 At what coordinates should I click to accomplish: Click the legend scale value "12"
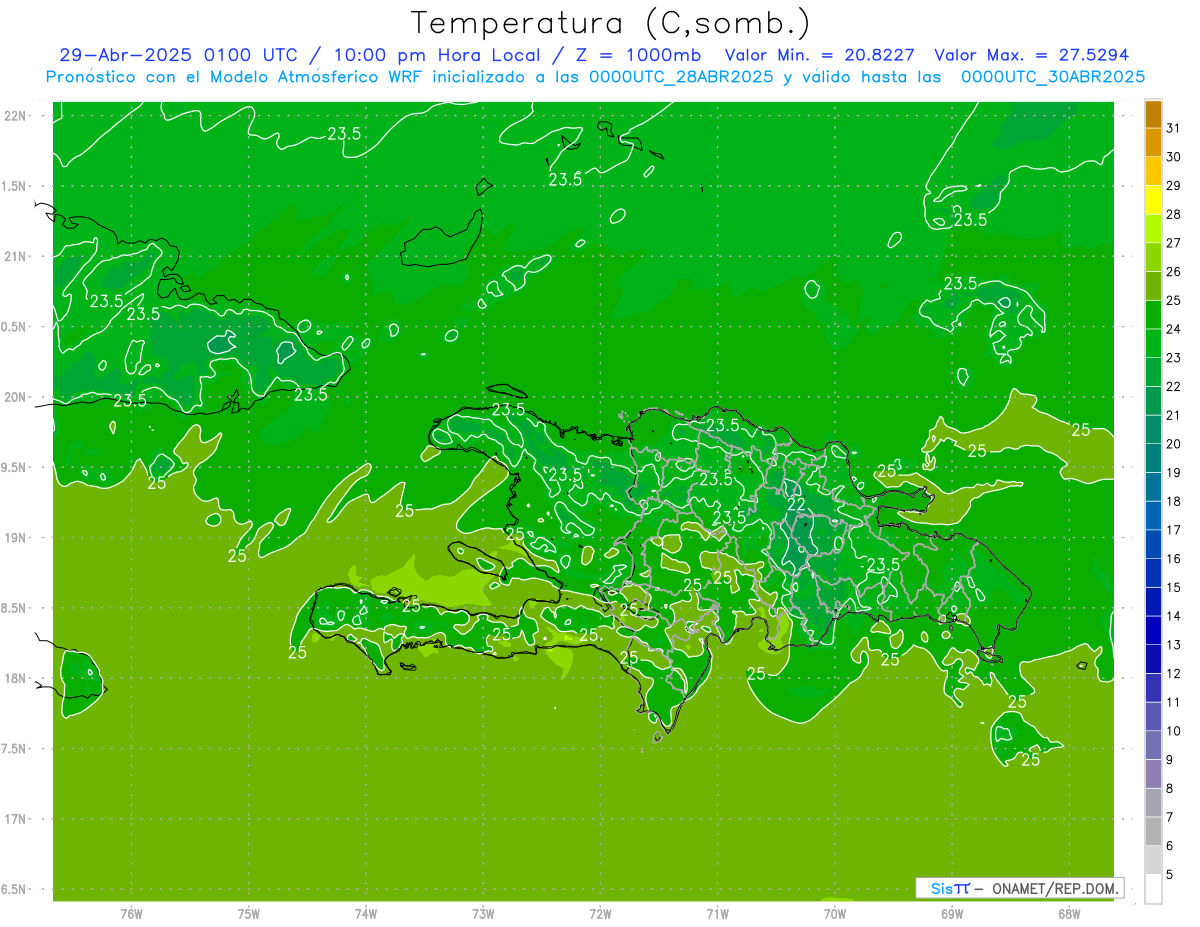(1174, 674)
